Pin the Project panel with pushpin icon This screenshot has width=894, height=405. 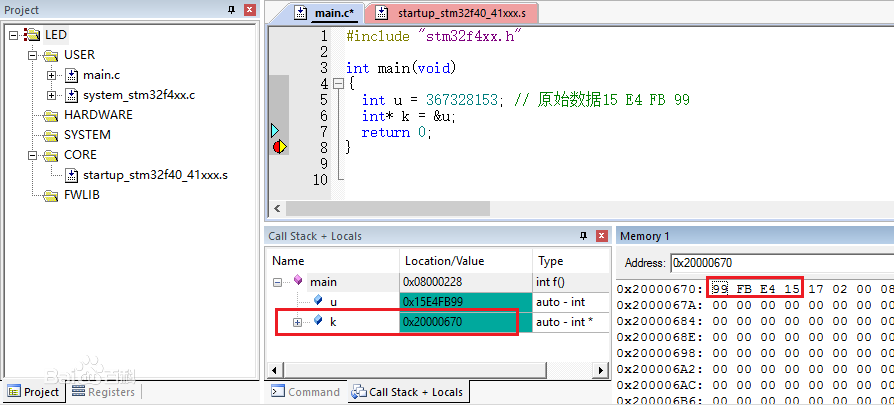coord(231,10)
